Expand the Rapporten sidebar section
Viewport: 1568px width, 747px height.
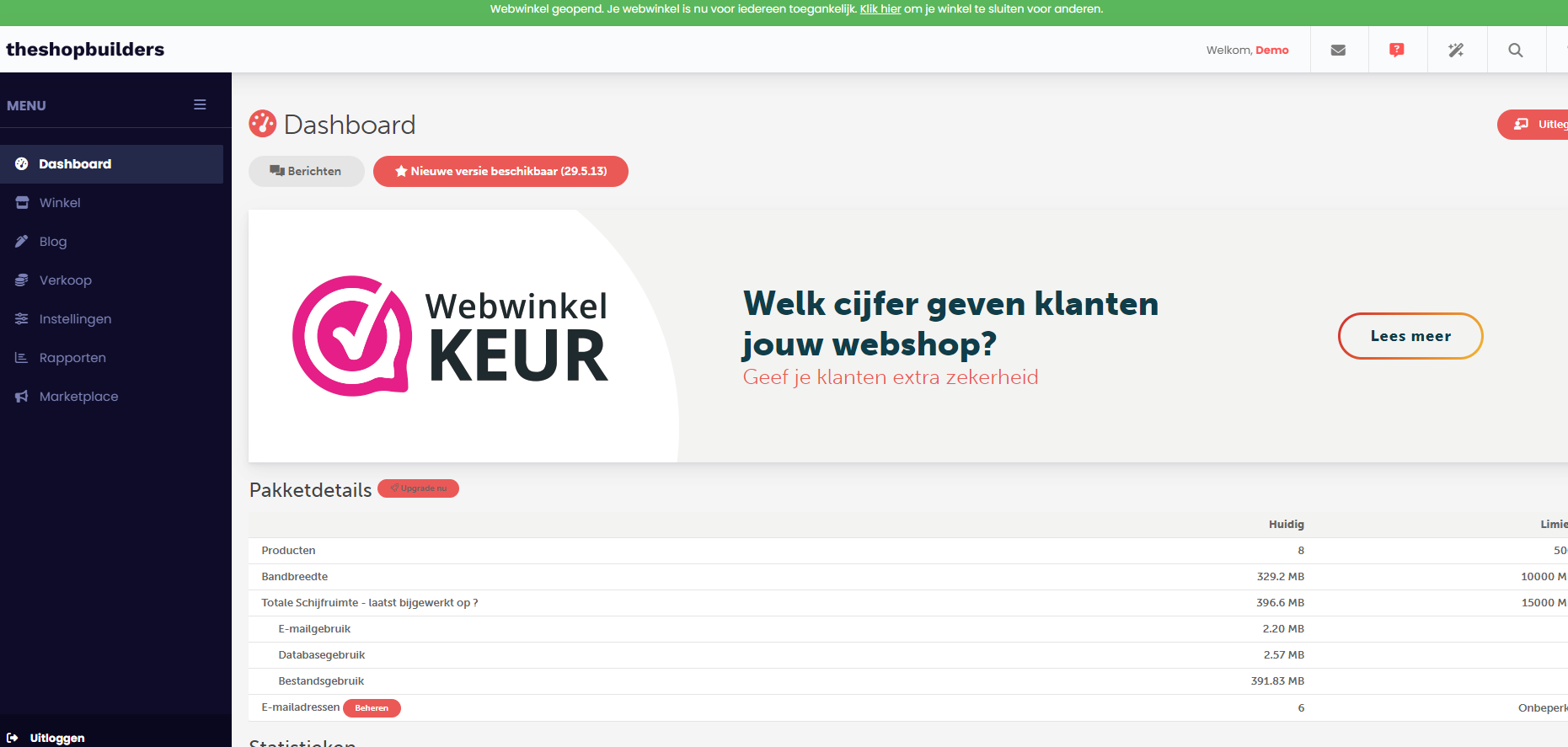point(72,358)
